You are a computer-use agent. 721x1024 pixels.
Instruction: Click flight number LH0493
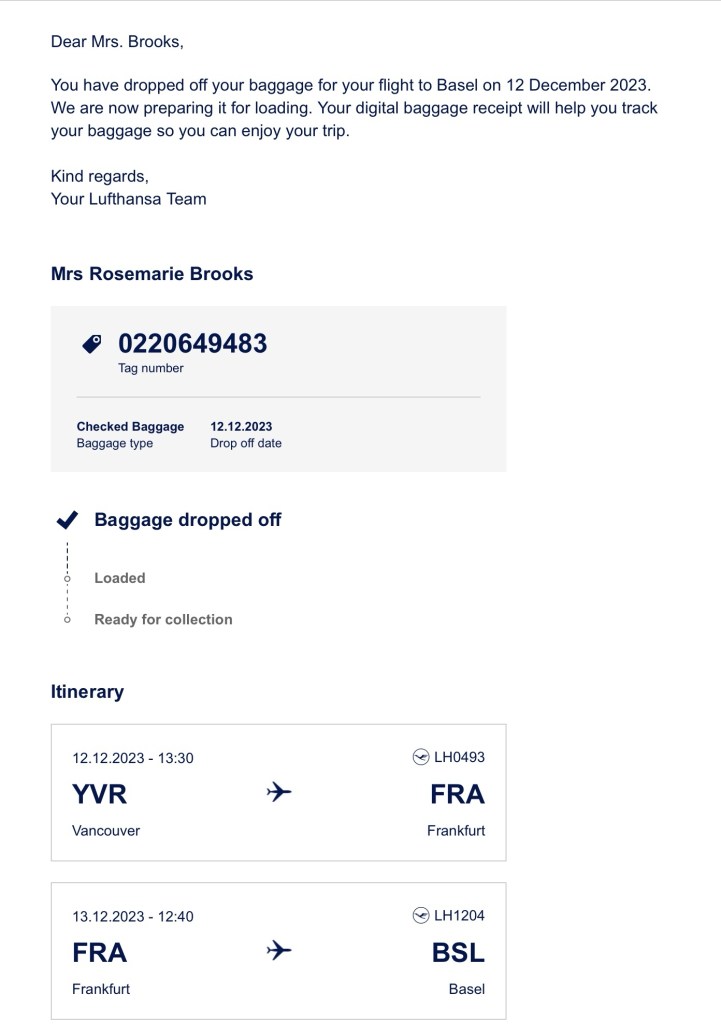tap(459, 757)
